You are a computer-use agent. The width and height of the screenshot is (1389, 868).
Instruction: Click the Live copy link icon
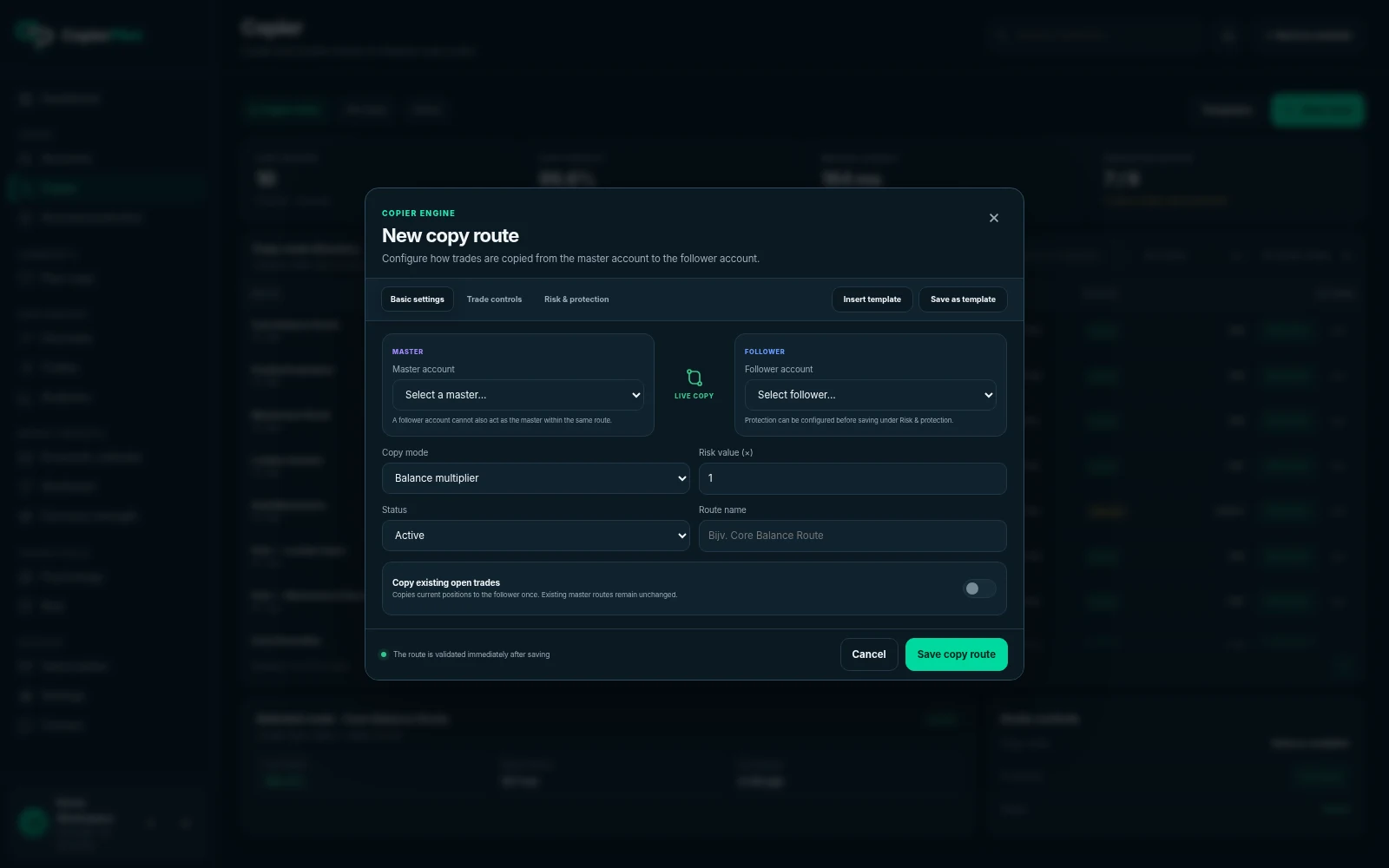pyautogui.click(x=694, y=378)
